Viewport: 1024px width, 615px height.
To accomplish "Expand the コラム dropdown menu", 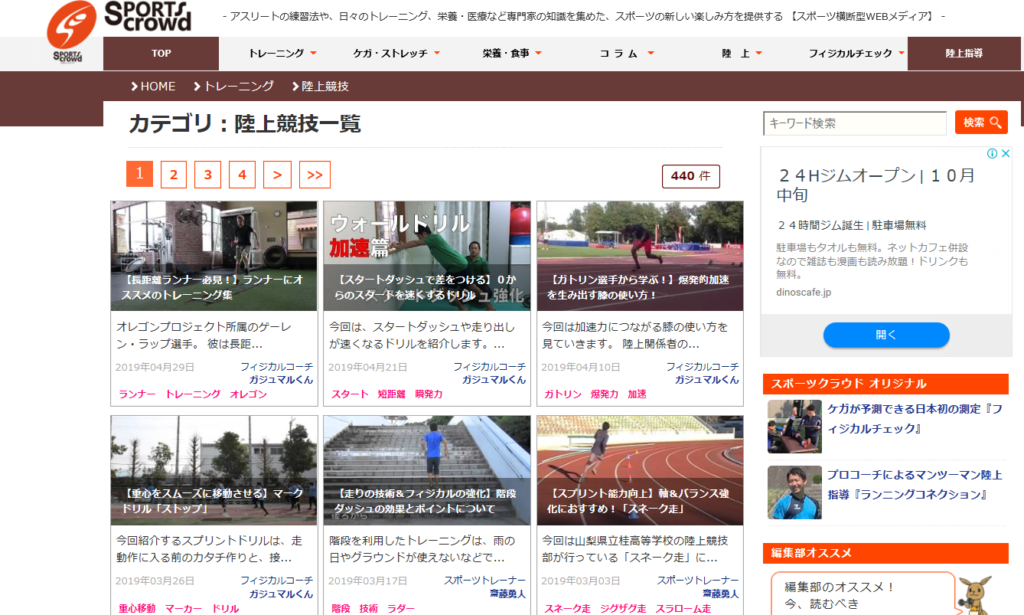I will 626,54.
